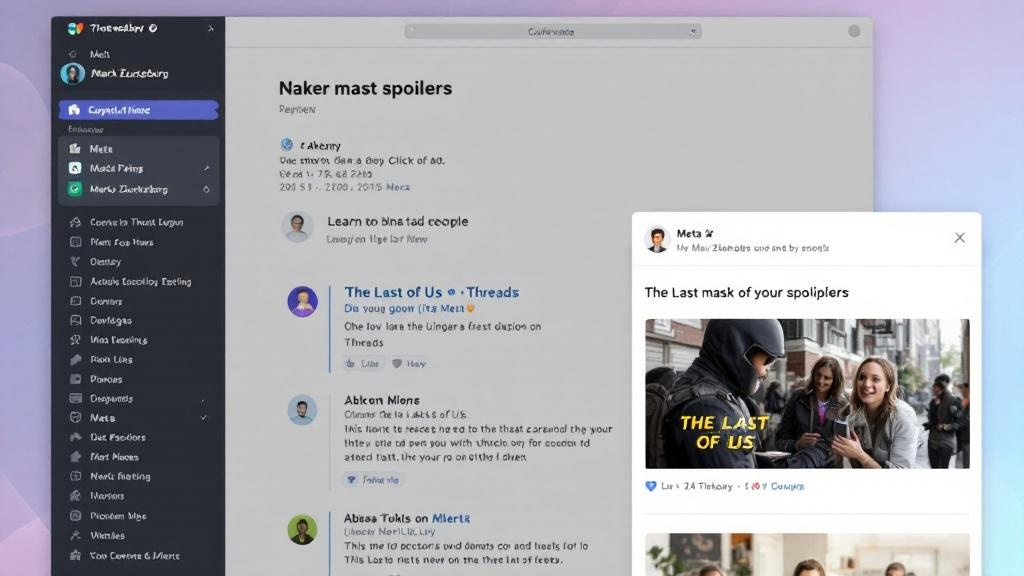Click the blue button under the 'Abicon Mlons' post
1024x576 pixels.
coord(372,480)
